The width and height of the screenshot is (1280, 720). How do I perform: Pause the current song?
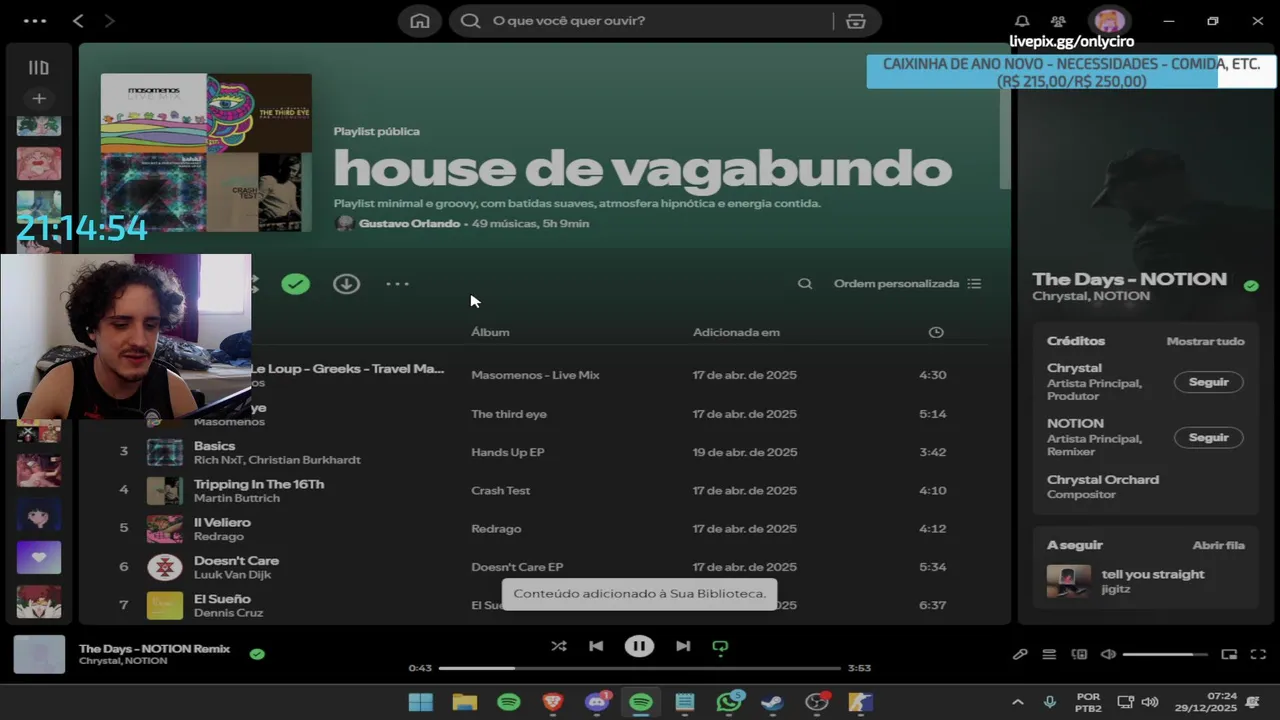tap(639, 646)
